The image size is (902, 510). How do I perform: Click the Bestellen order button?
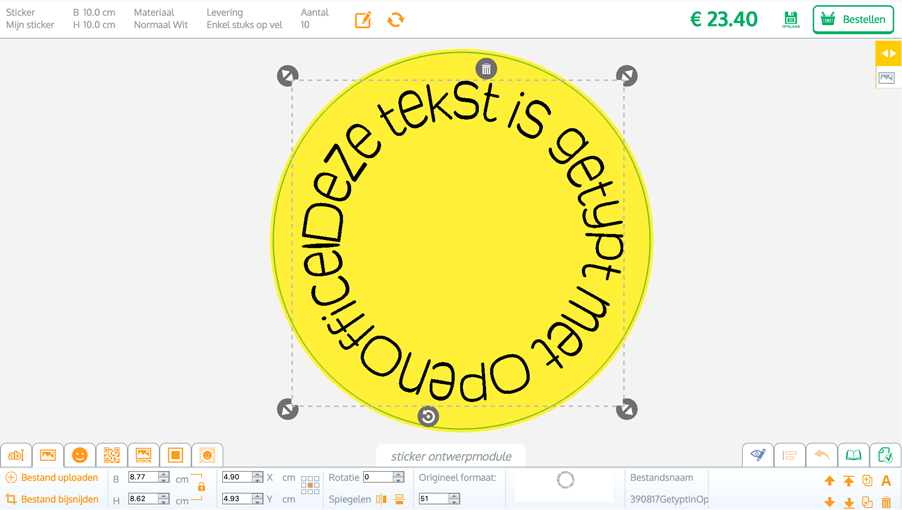pyautogui.click(x=853, y=20)
